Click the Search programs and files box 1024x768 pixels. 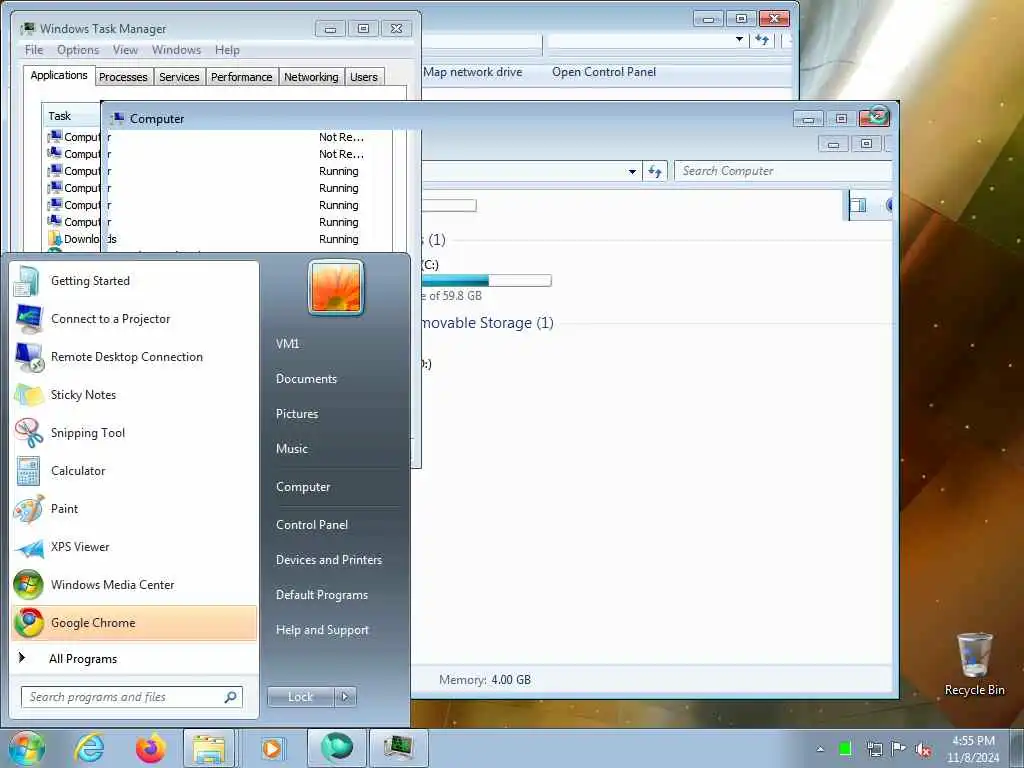(x=131, y=697)
